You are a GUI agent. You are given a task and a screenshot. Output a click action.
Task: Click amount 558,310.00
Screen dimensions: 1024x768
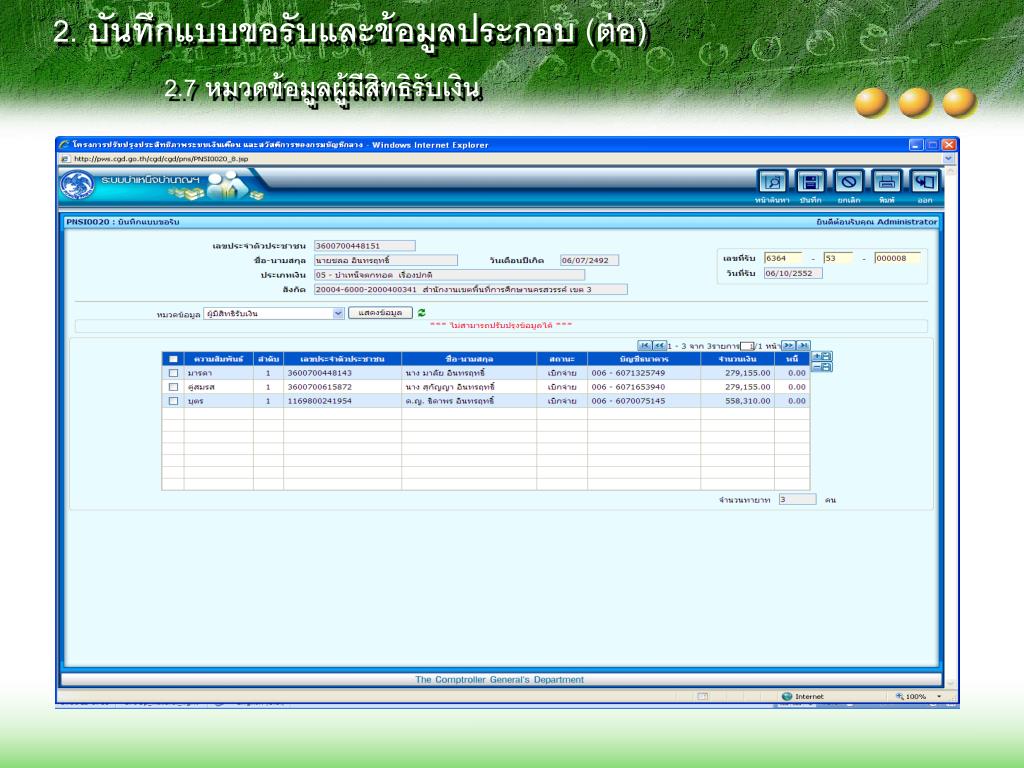click(748, 401)
